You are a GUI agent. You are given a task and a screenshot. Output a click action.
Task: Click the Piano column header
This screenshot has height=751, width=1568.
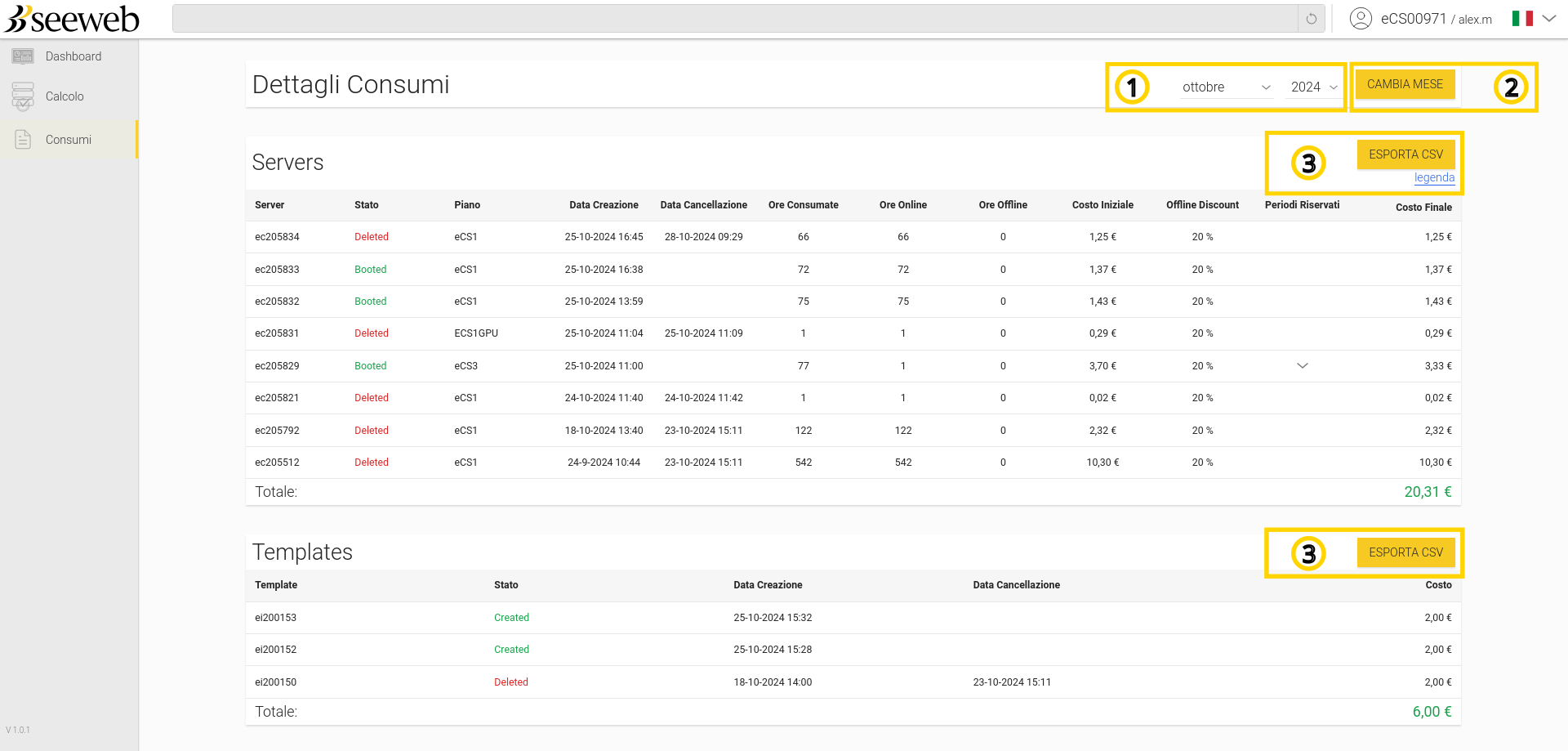(x=467, y=205)
